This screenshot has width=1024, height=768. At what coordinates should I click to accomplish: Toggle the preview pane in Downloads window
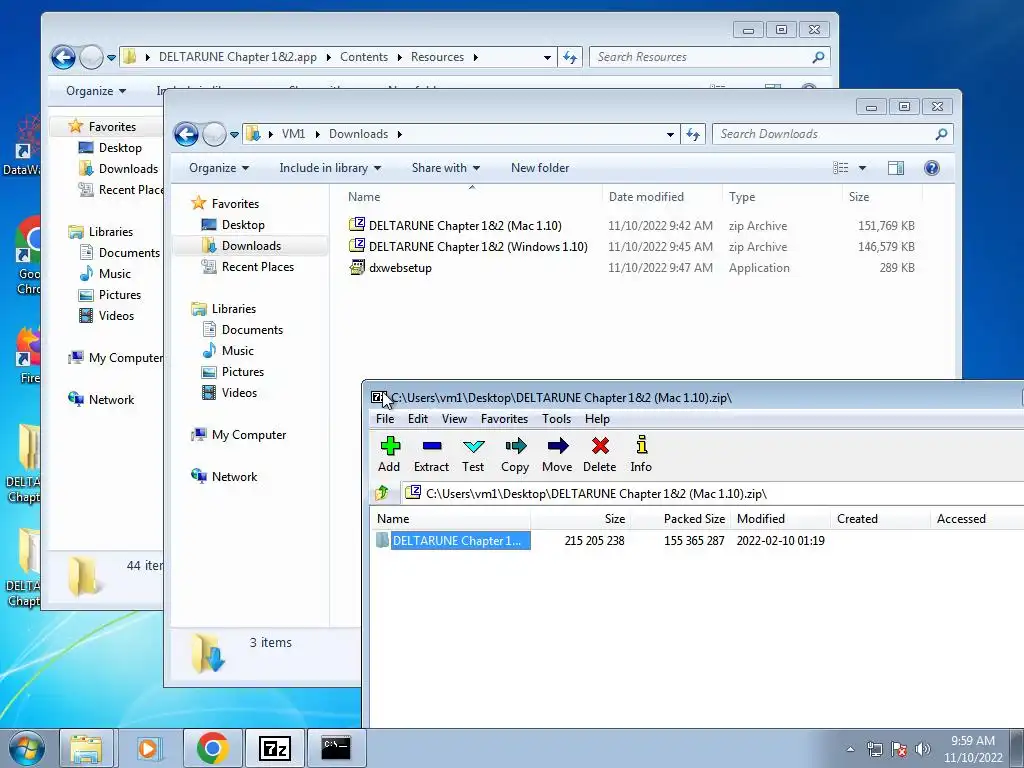[895, 168]
